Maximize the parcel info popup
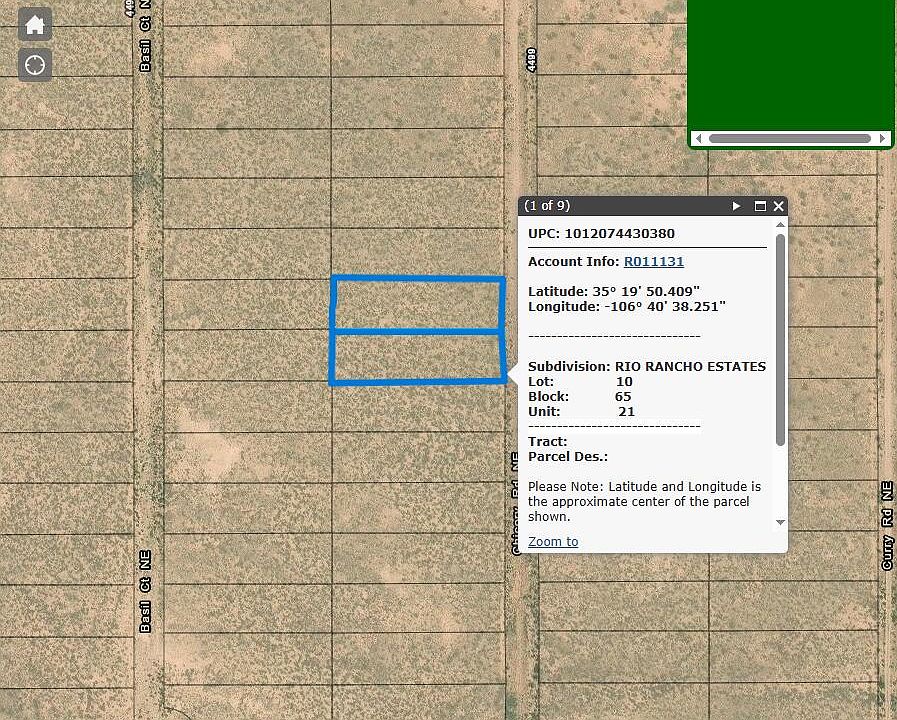The image size is (897, 720). (760, 206)
